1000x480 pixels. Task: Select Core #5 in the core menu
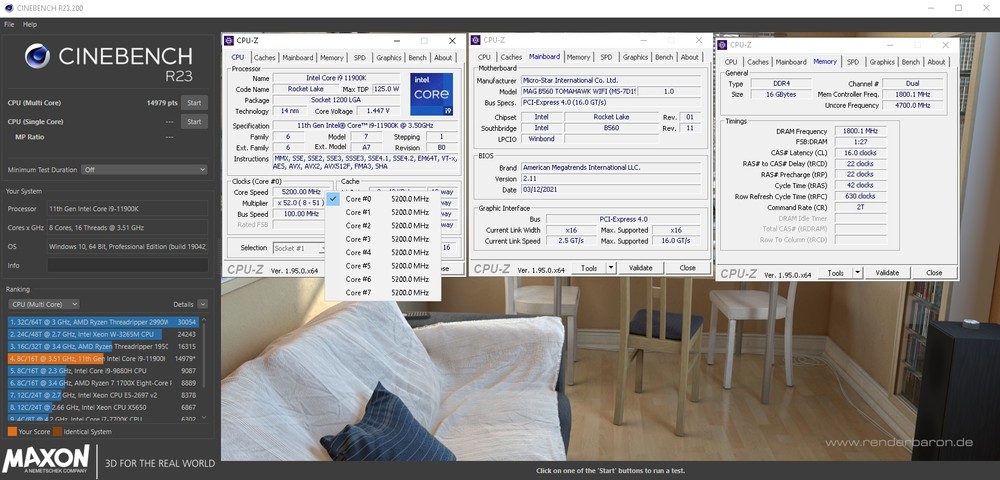pyautogui.click(x=383, y=266)
